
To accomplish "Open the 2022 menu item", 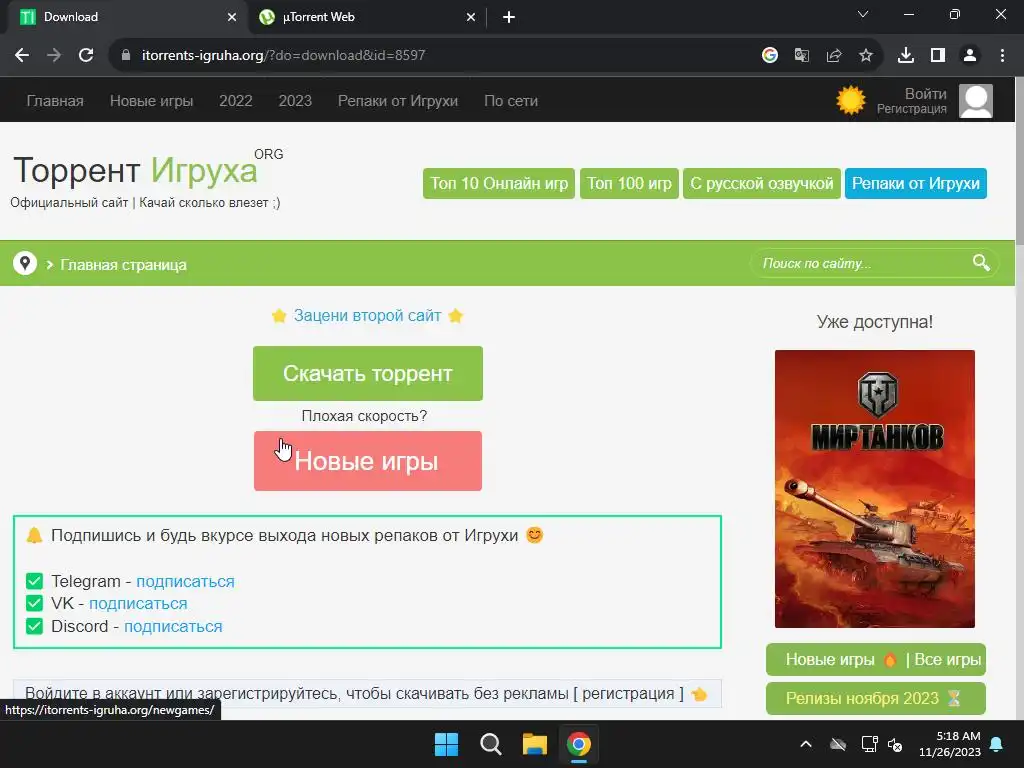I will tap(236, 101).
